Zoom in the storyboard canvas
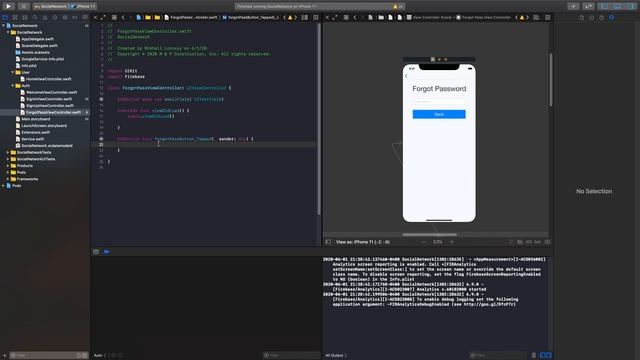 pyautogui.click(x=451, y=242)
